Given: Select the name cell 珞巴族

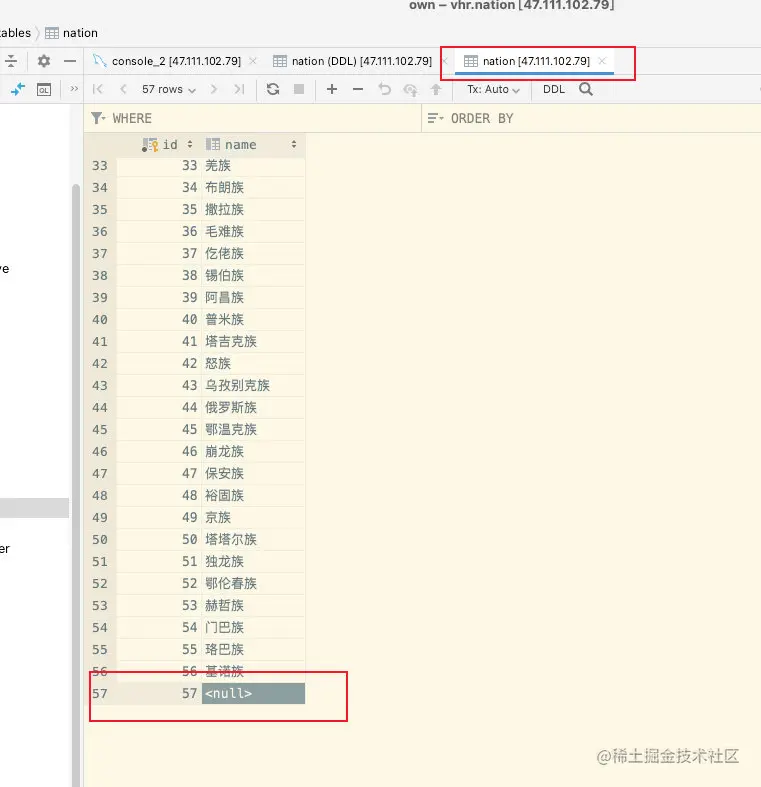Looking at the screenshot, I should pyautogui.click(x=253, y=649).
